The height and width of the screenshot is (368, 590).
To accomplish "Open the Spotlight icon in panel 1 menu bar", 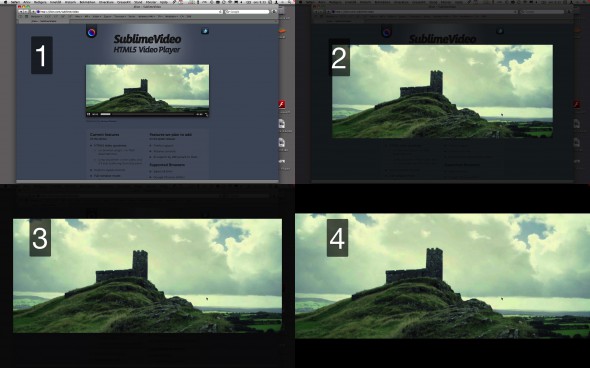I will coord(289,2).
